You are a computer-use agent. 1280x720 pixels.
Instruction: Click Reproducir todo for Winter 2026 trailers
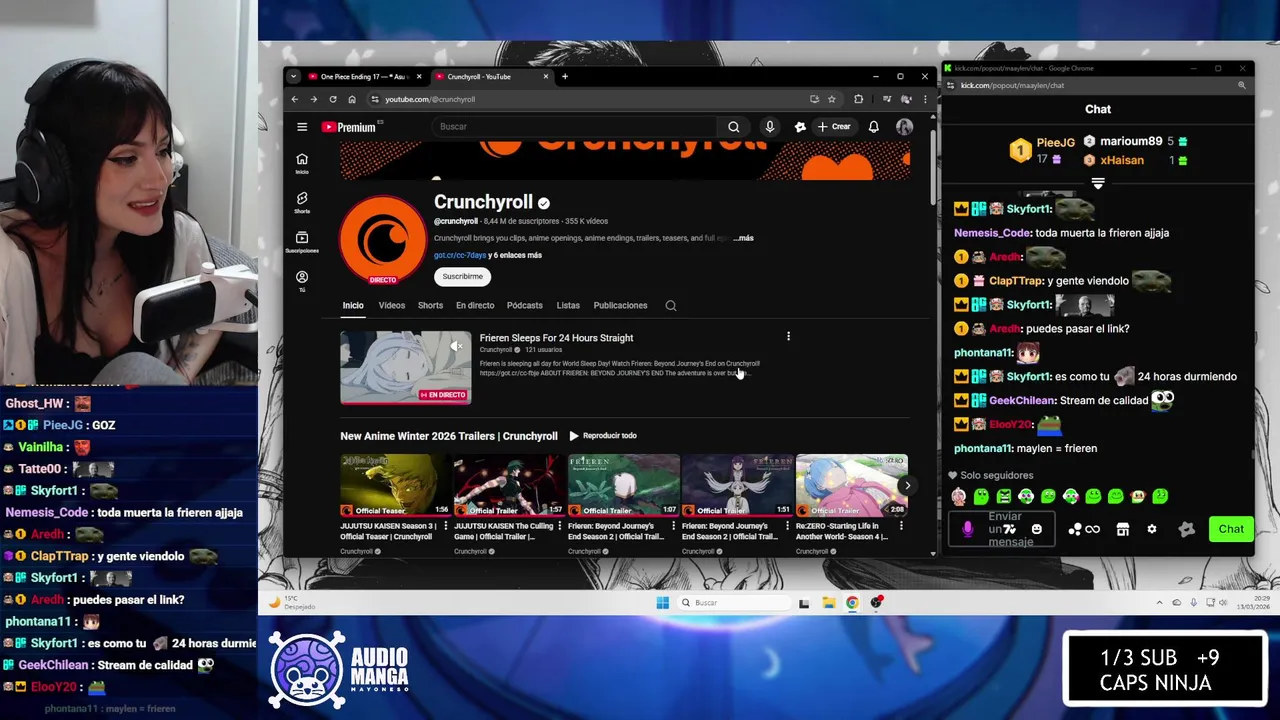pyautogui.click(x=603, y=436)
